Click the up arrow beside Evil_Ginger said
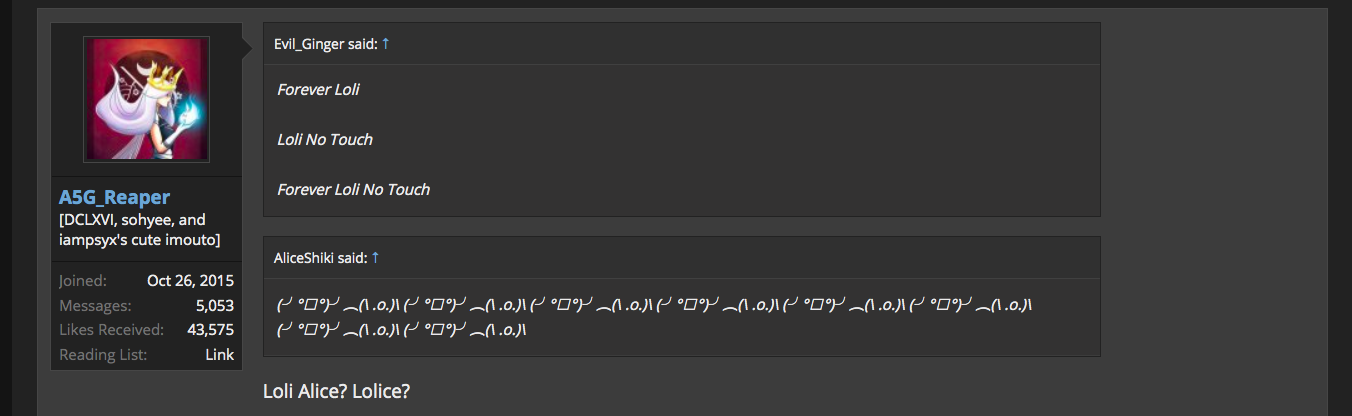The image size is (1352, 416). click(386, 44)
